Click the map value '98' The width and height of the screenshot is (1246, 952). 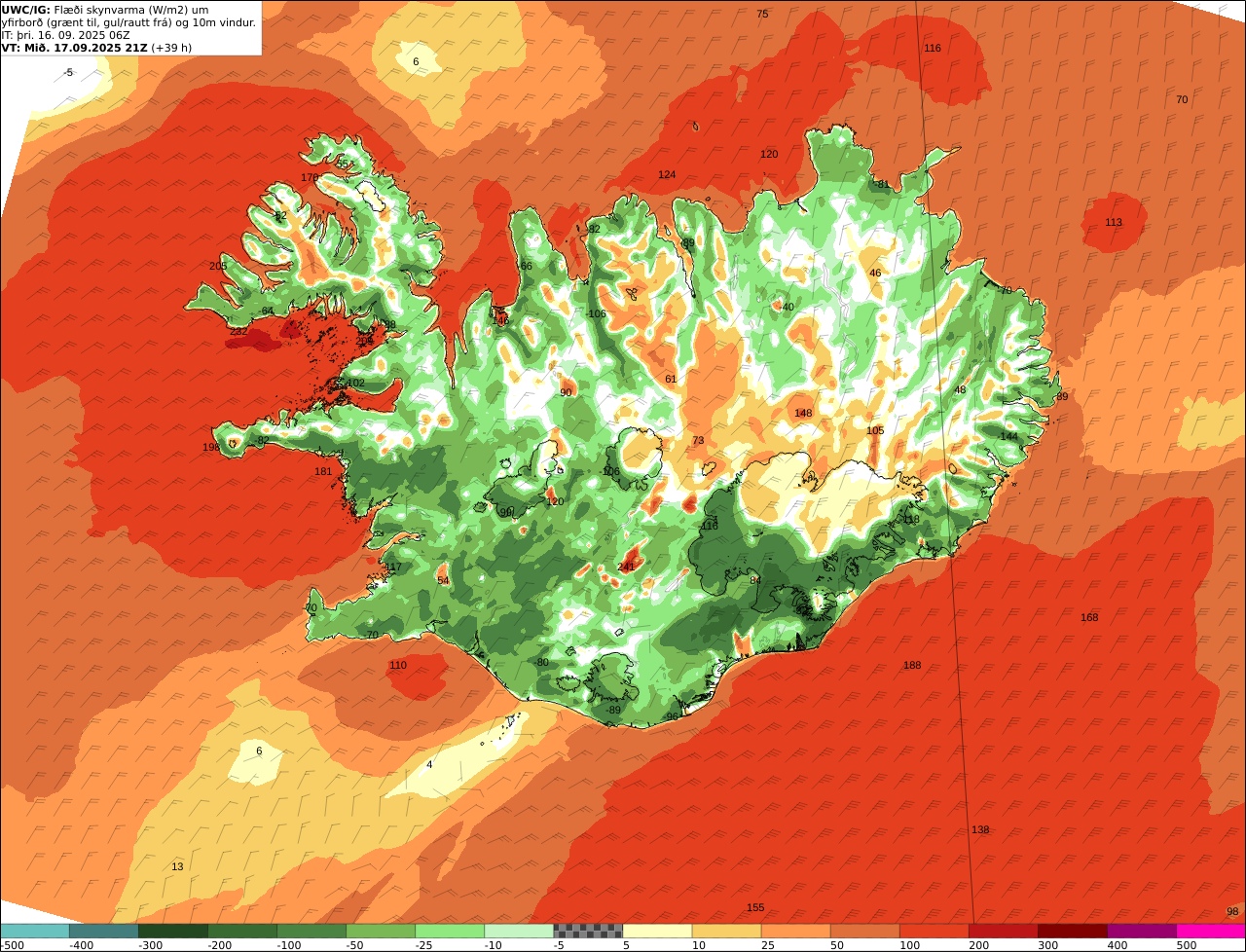coord(1232,911)
